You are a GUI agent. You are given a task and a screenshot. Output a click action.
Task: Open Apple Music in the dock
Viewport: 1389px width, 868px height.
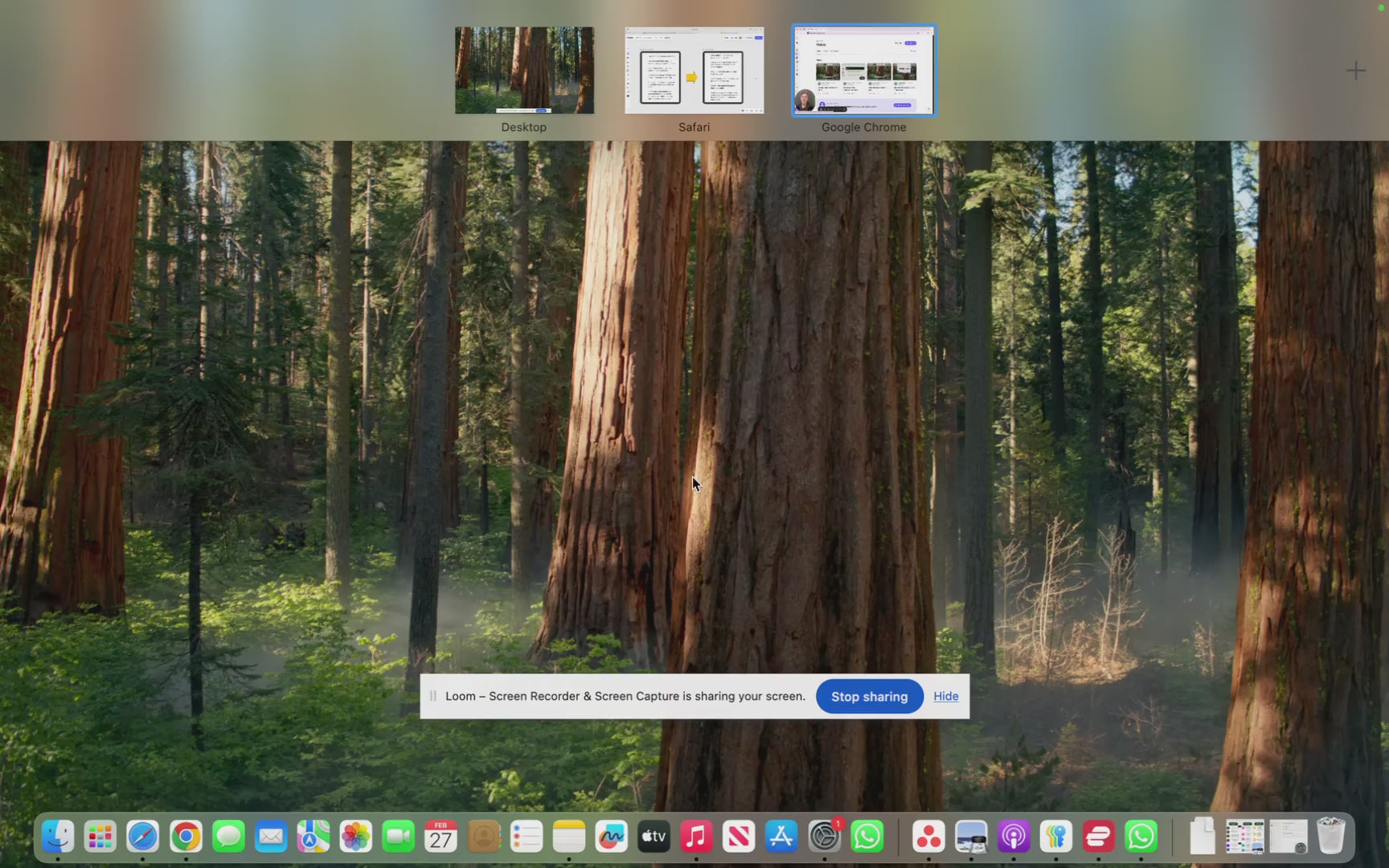[696, 837]
